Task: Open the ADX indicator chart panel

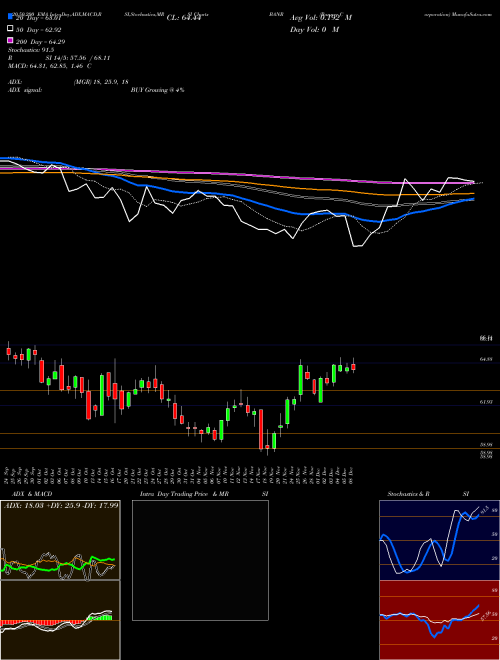Action: [x=60, y=540]
